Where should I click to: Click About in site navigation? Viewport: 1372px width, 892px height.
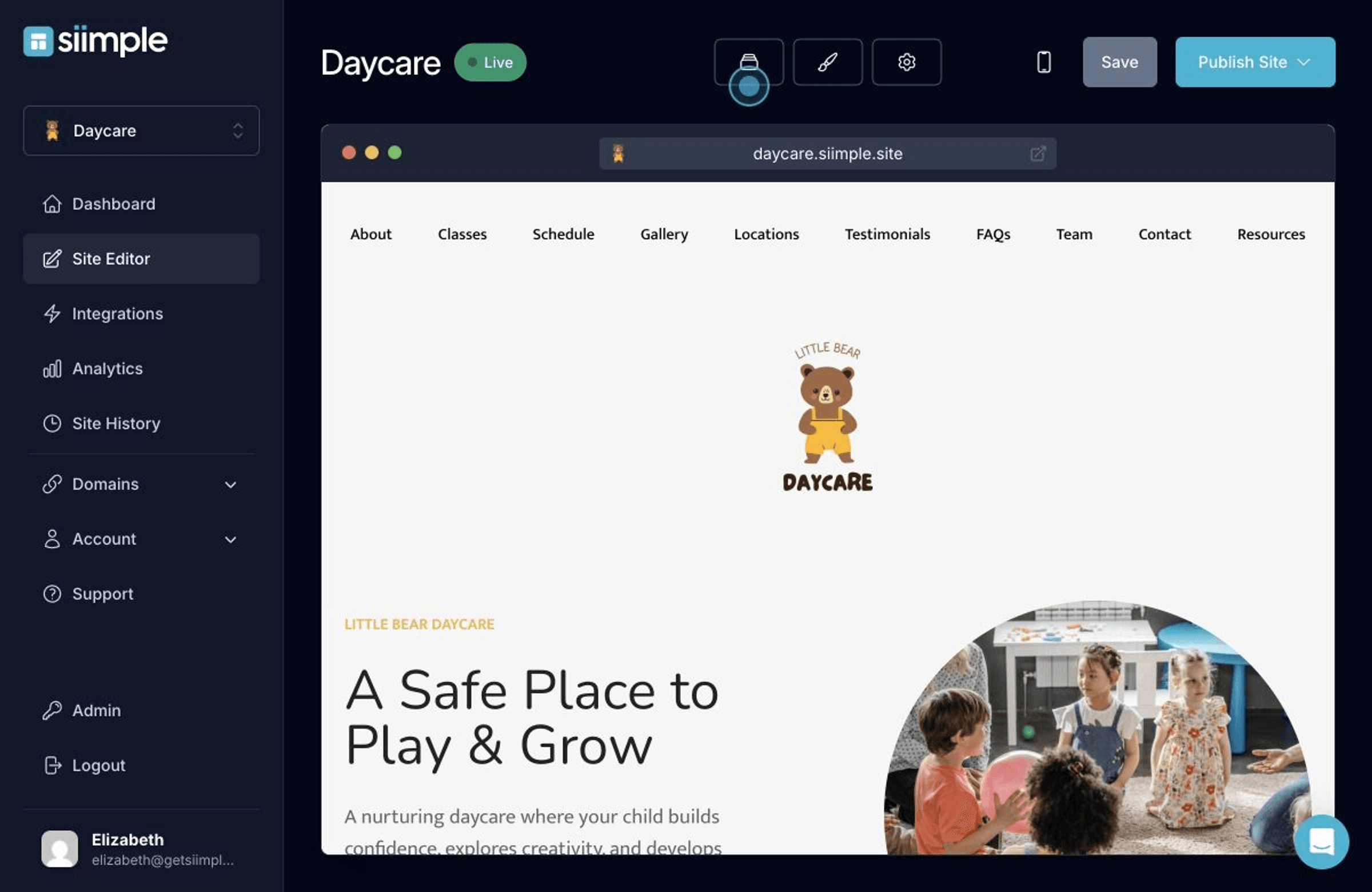(370, 234)
